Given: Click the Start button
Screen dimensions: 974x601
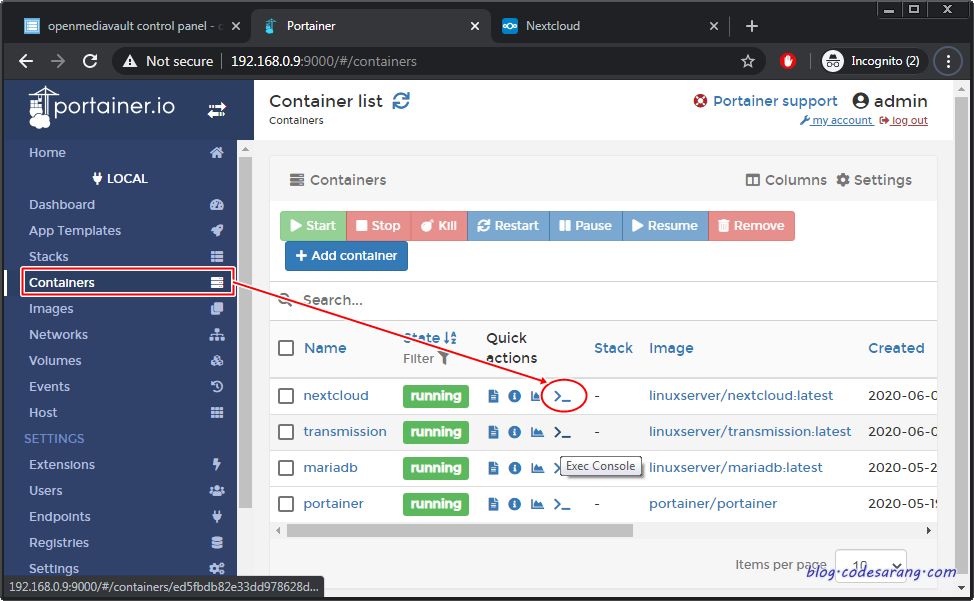Looking at the screenshot, I should 313,226.
